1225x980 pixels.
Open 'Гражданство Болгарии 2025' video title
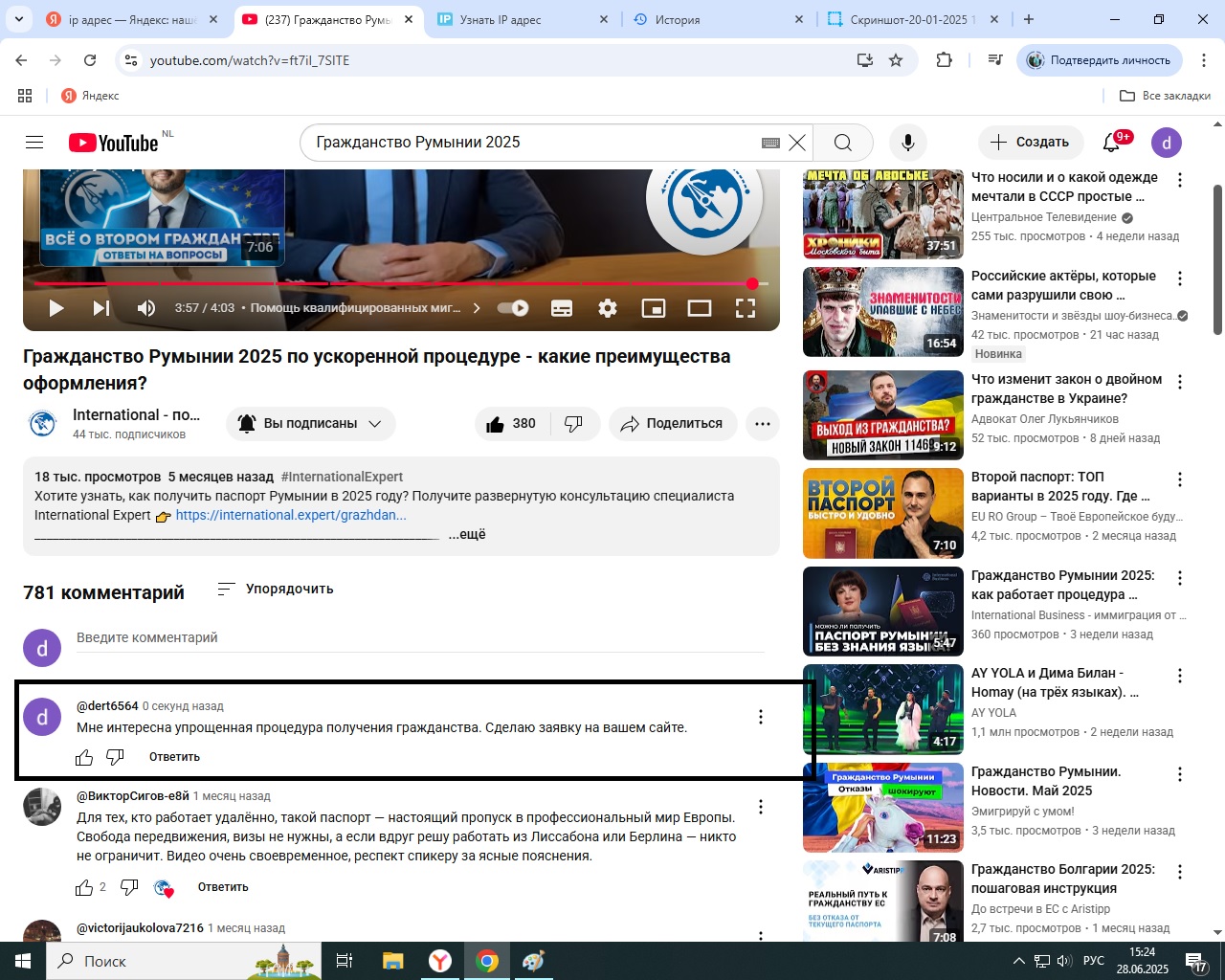point(1062,879)
